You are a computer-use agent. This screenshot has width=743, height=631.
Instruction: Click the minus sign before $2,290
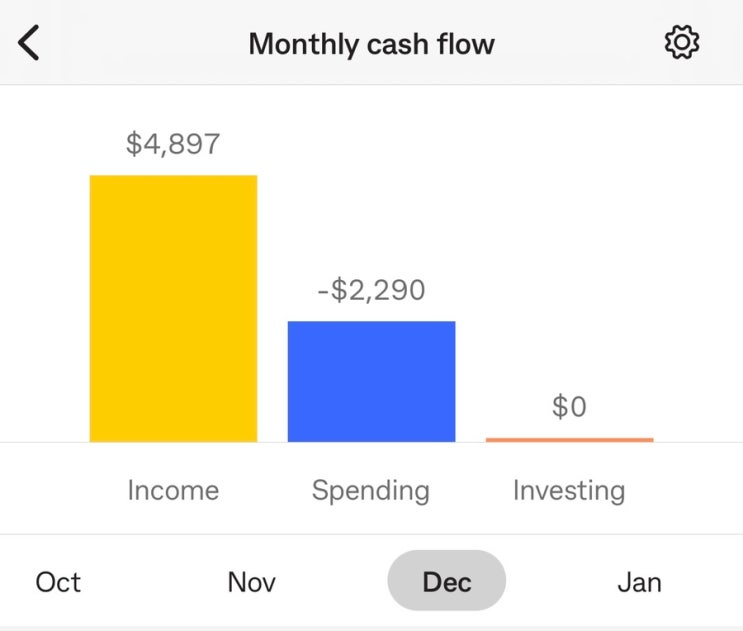coord(324,291)
